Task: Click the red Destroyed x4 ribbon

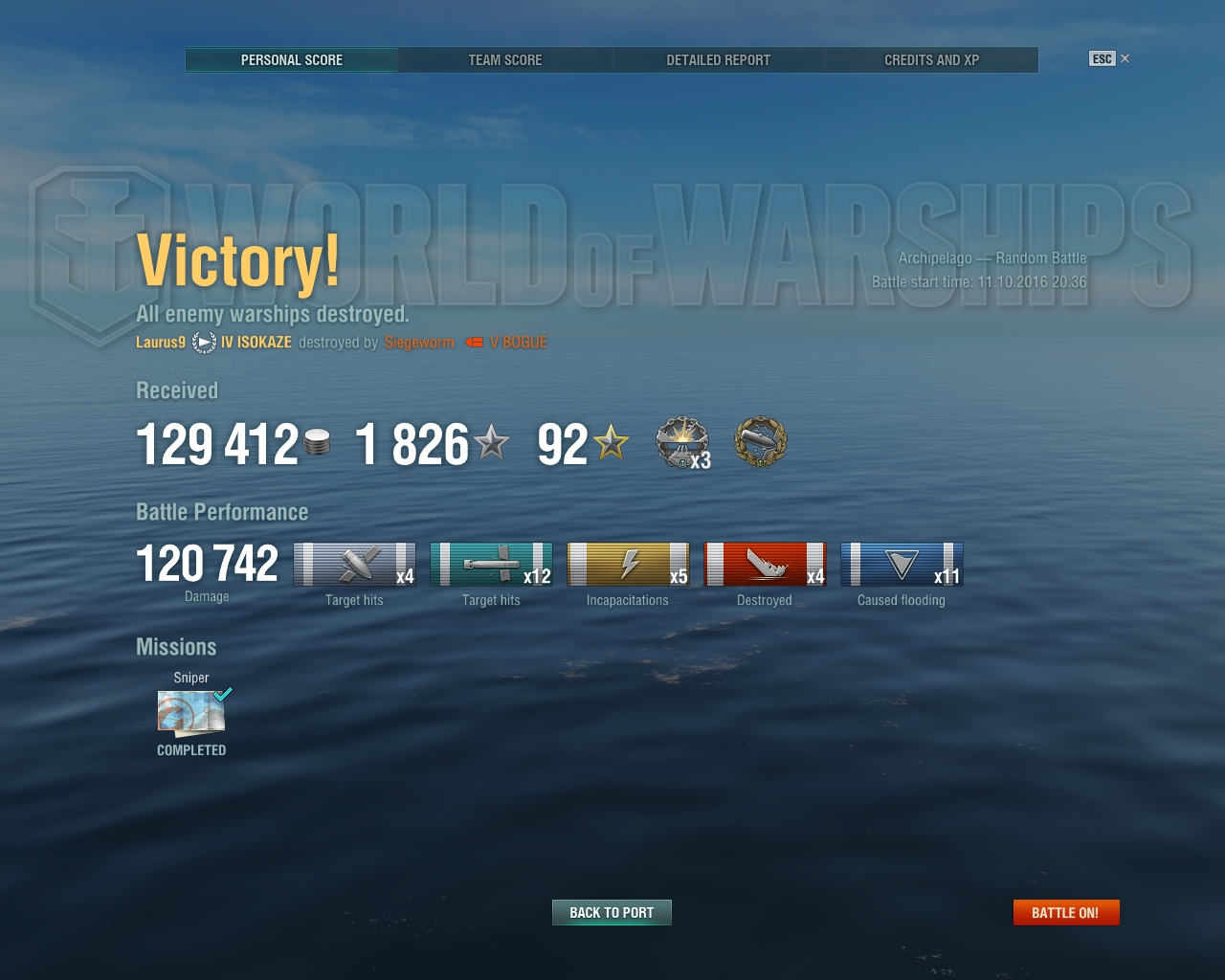Action: coord(765,564)
